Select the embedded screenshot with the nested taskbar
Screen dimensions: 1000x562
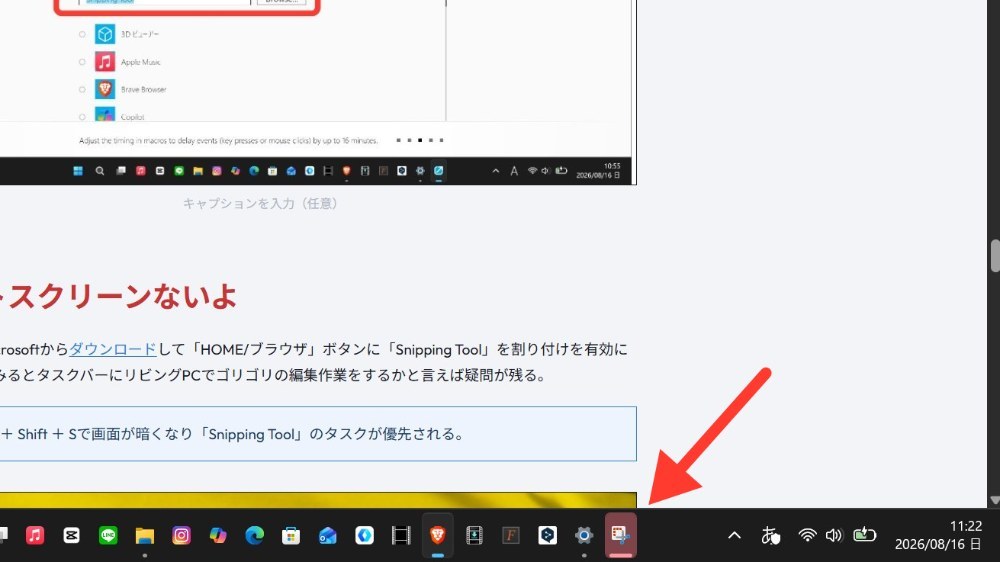318,92
